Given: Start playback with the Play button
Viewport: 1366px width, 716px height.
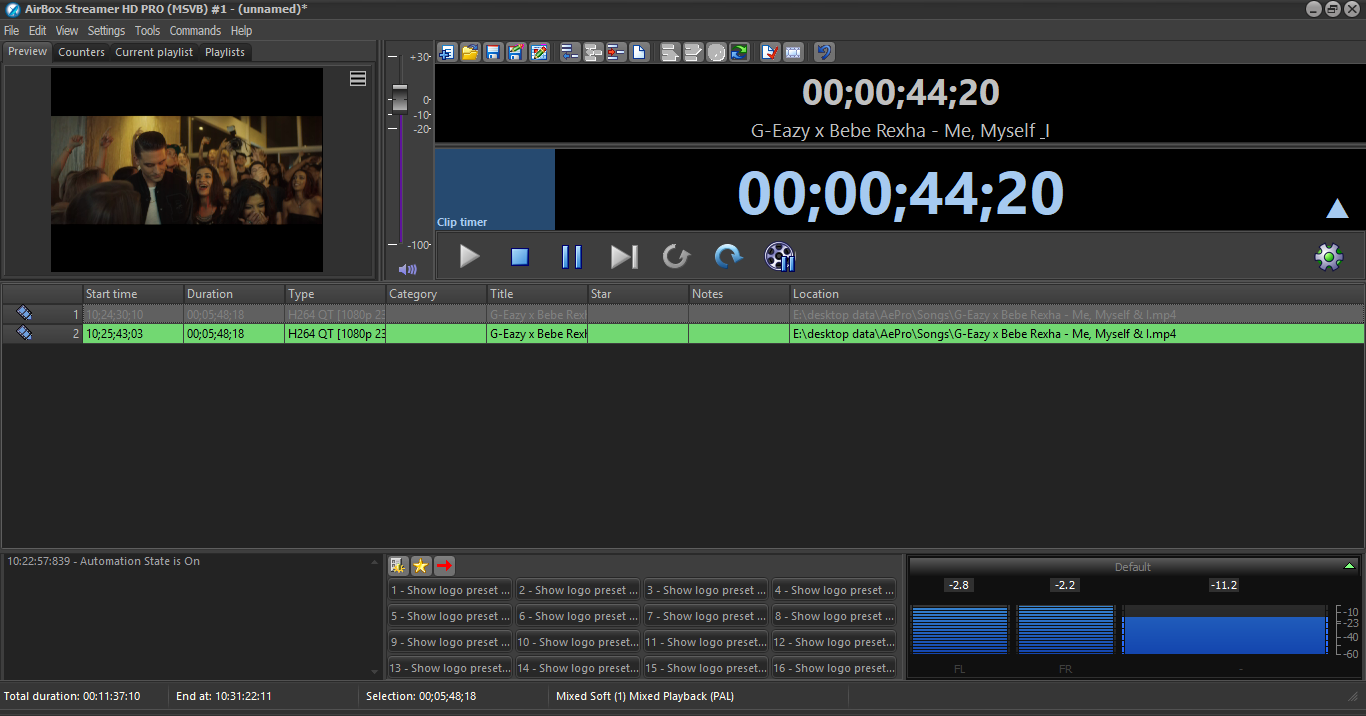Looking at the screenshot, I should (469, 257).
